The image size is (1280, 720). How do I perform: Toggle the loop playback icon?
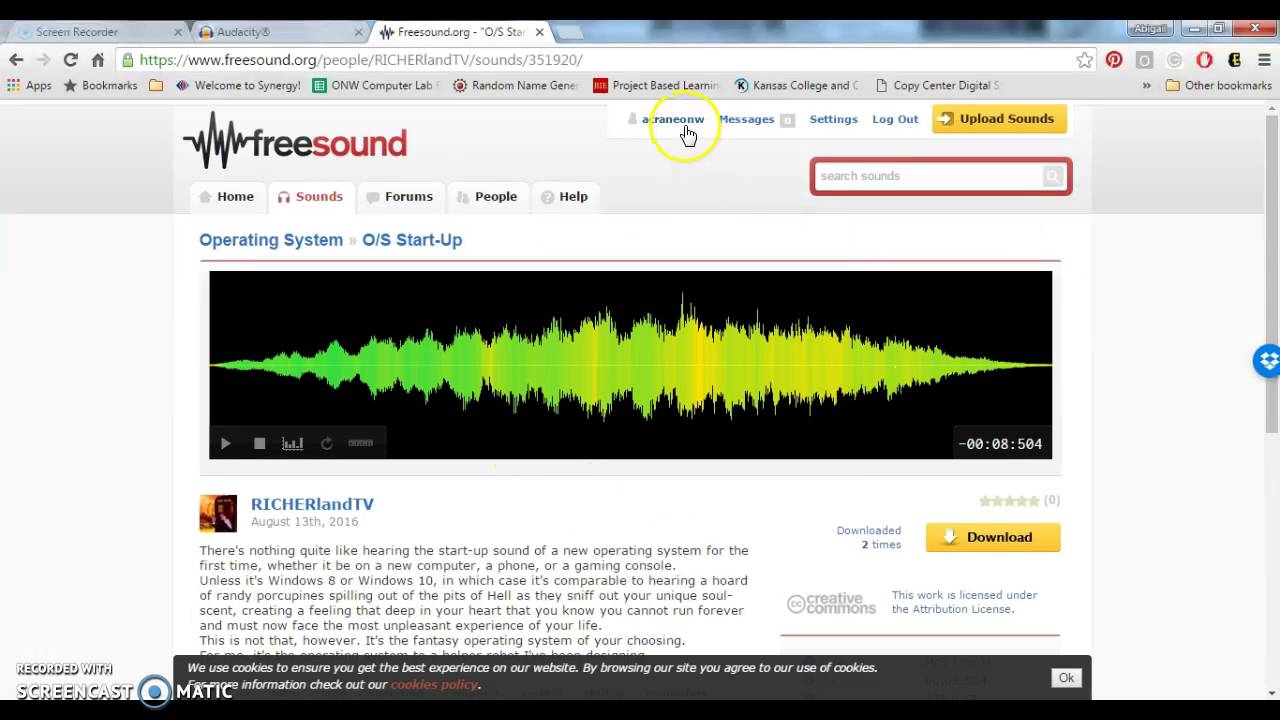(x=326, y=444)
